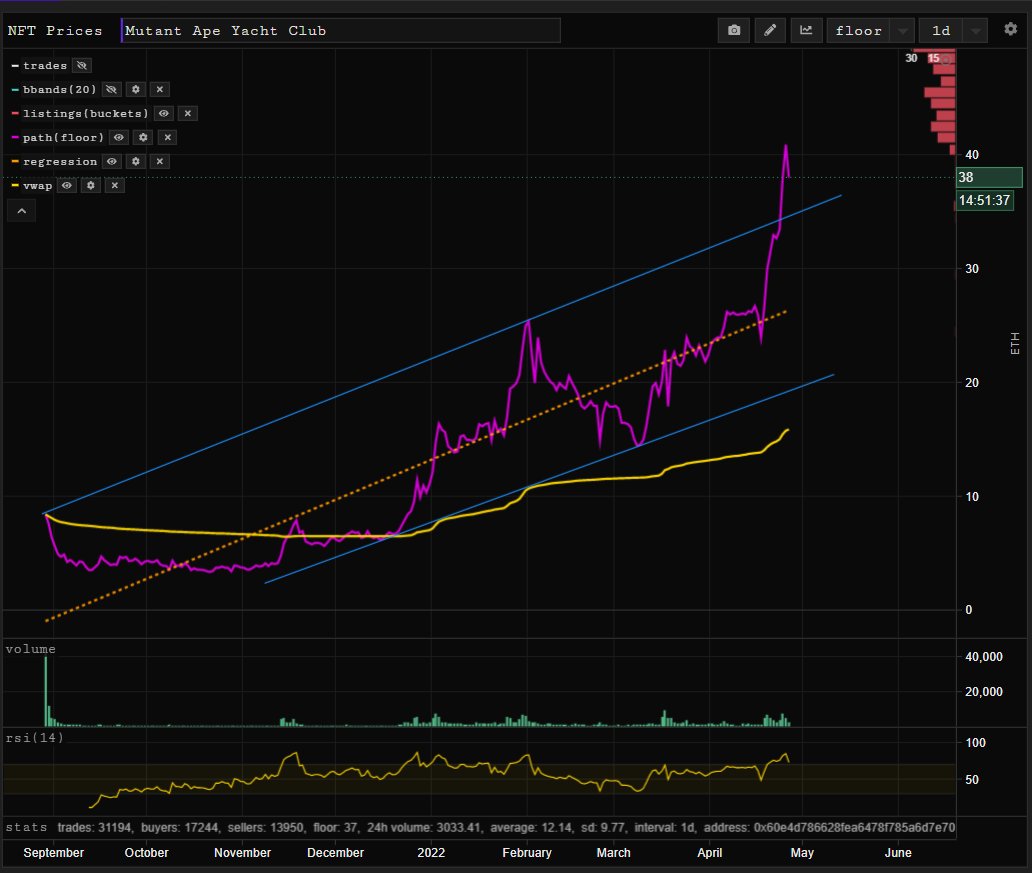Viewport: 1032px width, 873px height.
Task: Click the rsi(14) panel label
Action: click(x=34, y=737)
